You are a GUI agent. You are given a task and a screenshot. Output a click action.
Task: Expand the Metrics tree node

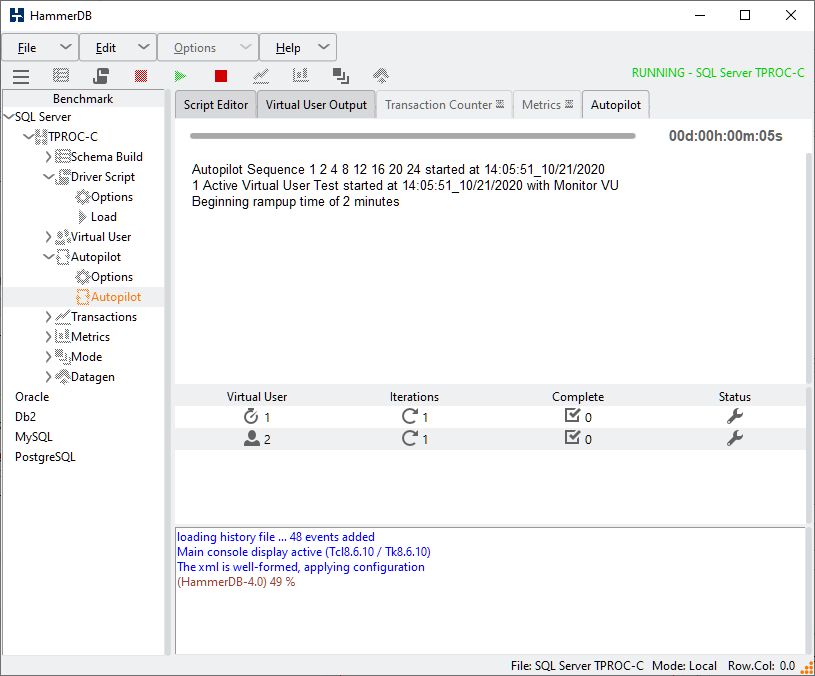tap(48, 337)
